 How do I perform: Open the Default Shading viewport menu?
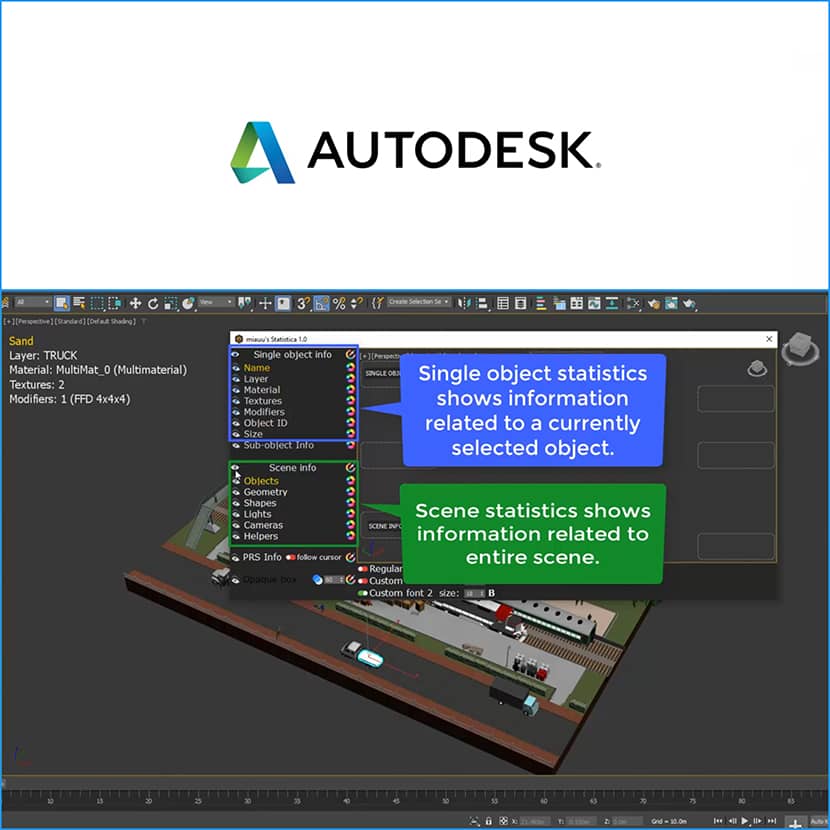tap(112, 321)
